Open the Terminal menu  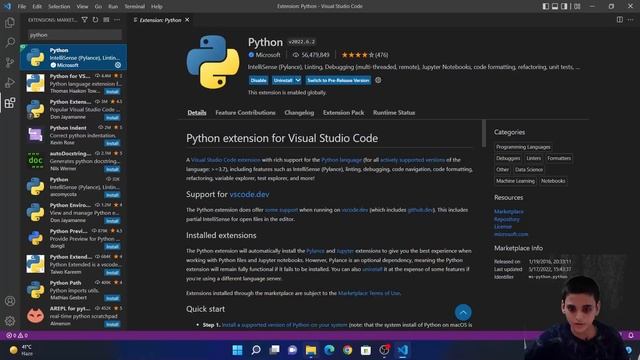click(x=134, y=7)
